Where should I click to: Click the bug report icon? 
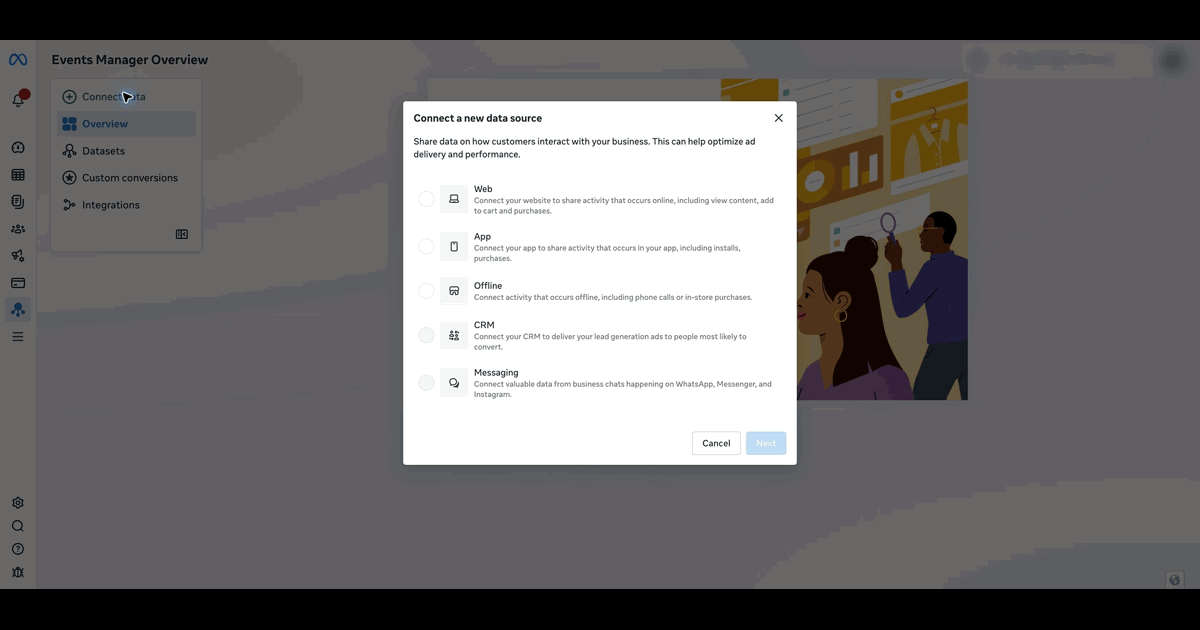[18, 572]
